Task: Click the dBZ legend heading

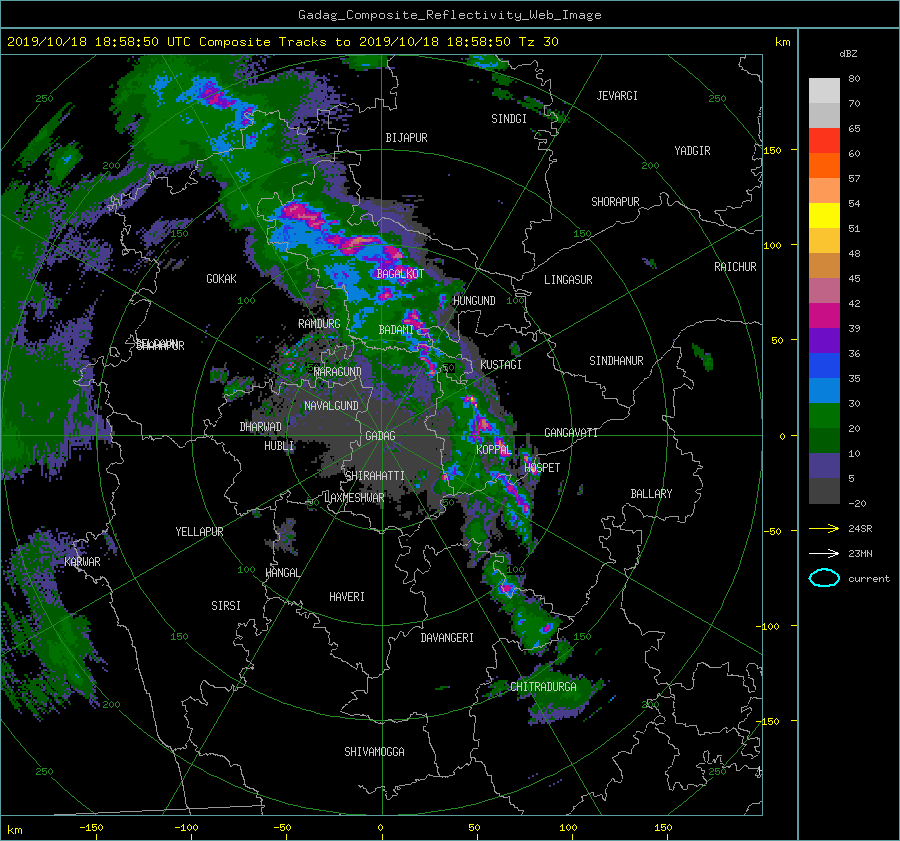Action: pyautogui.click(x=848, y=54)
